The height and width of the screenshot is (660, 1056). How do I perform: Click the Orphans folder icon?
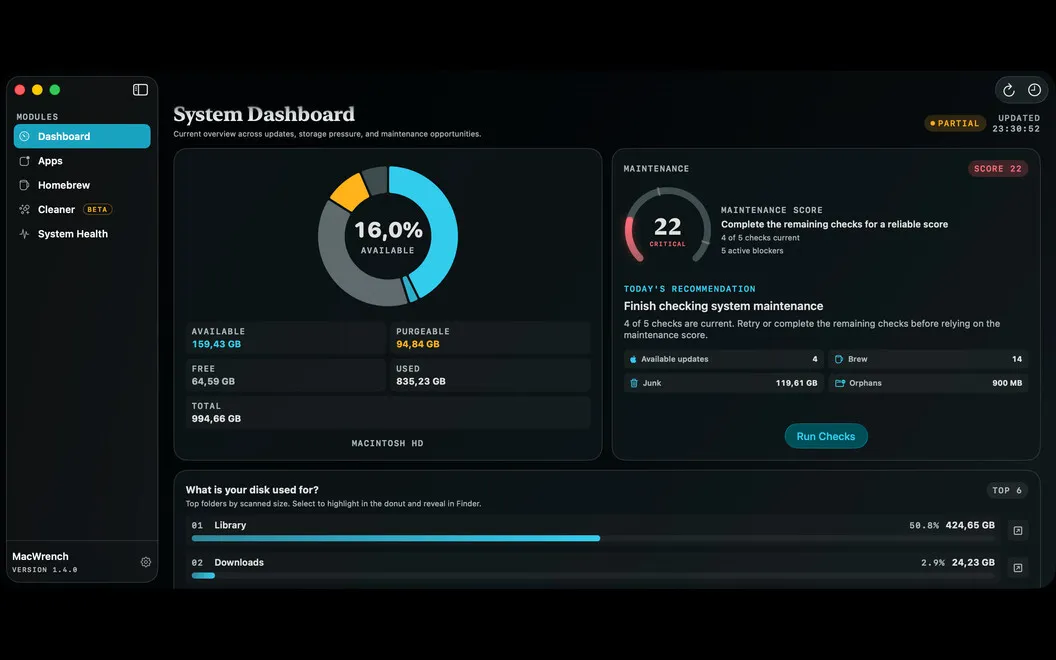tap(840, 383)
